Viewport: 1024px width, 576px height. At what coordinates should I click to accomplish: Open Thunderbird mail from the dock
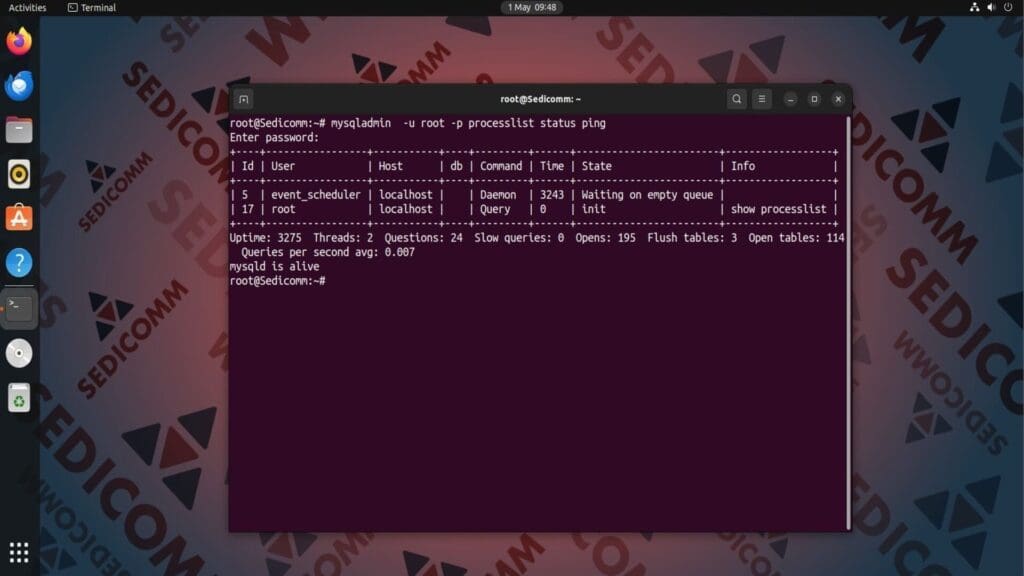tap(19, 84)
